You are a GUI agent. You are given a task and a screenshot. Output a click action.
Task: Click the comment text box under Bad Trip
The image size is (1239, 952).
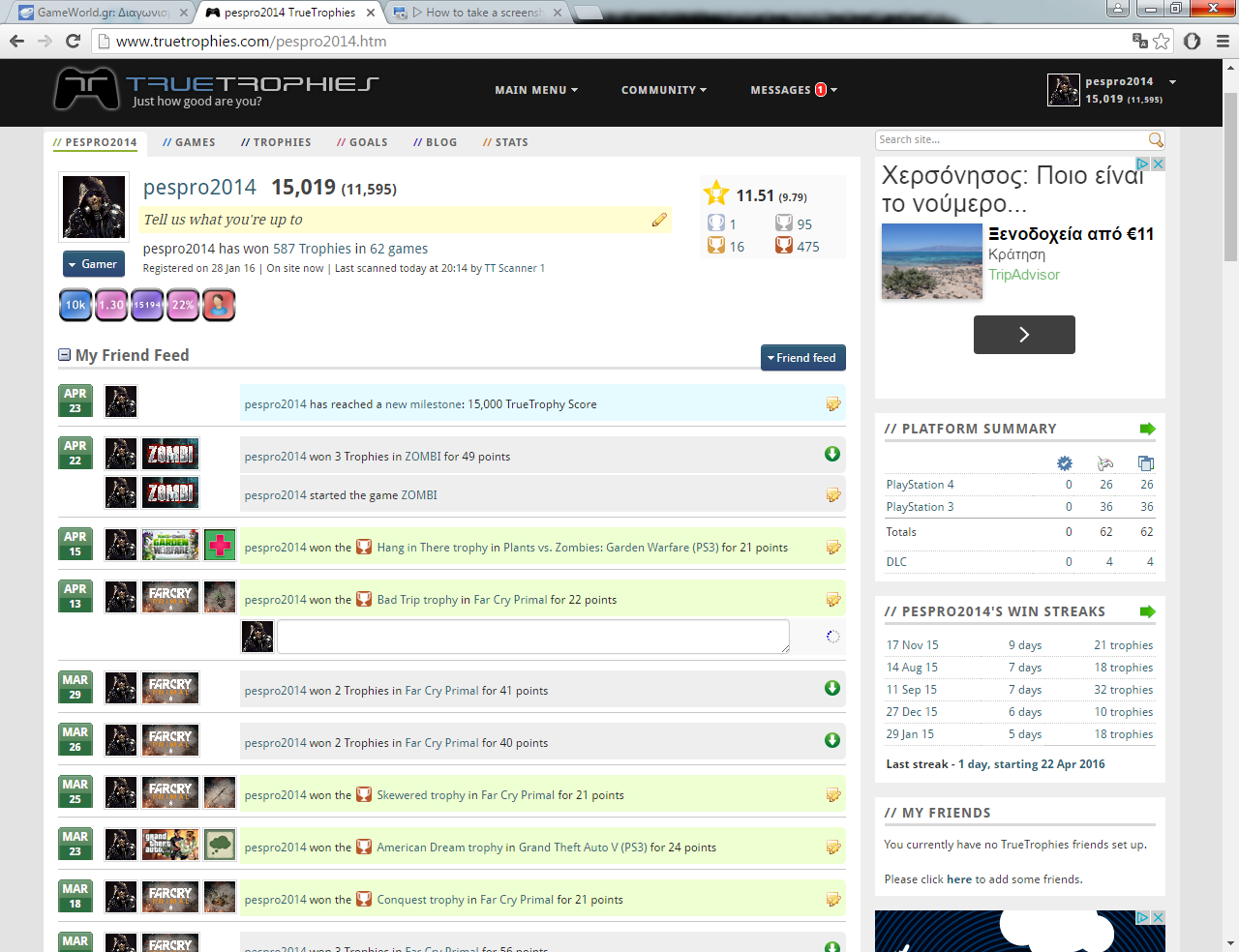[x=533, y=637]
